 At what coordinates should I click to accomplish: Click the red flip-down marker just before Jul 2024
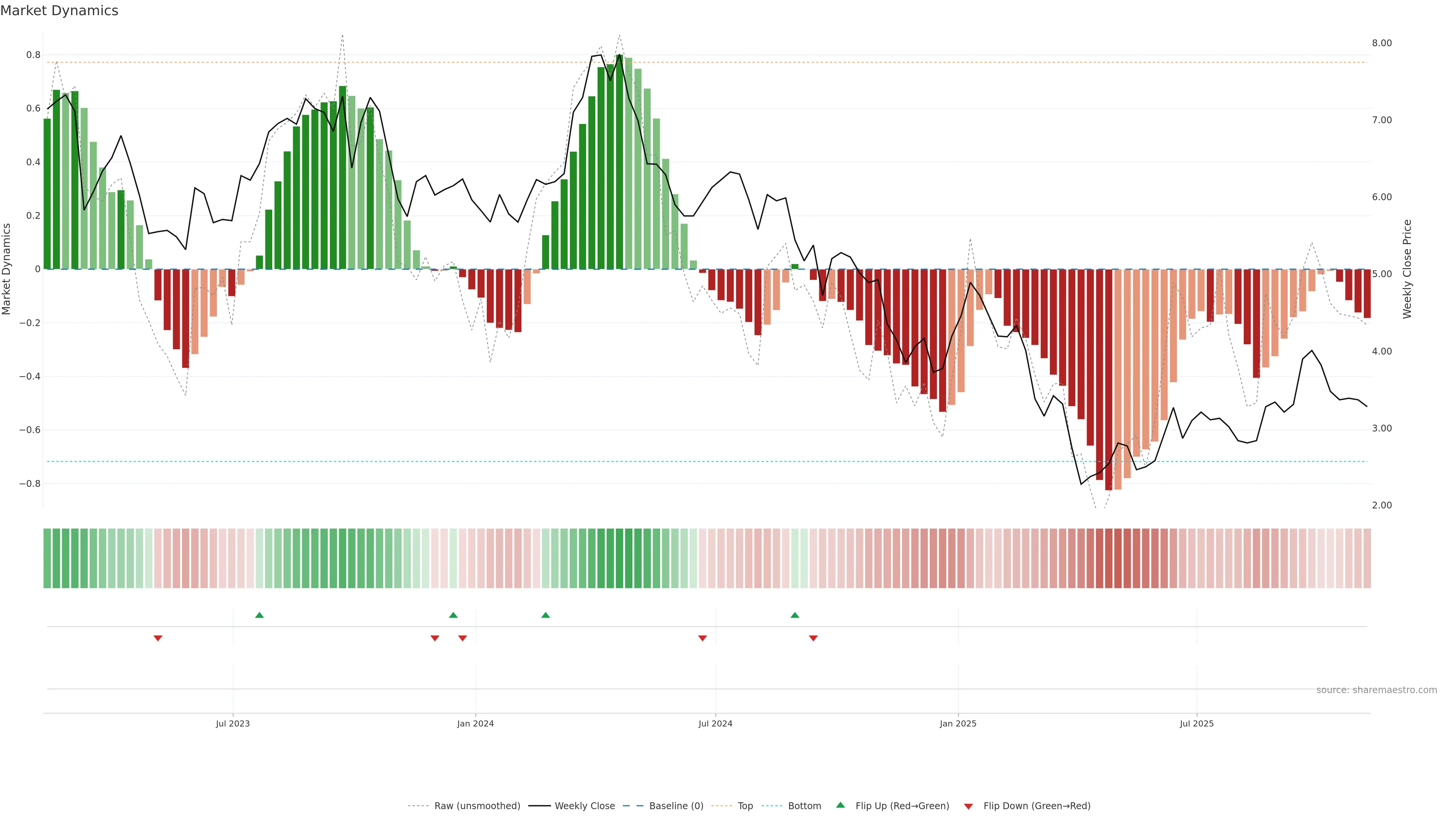click(x=703, y=638)
